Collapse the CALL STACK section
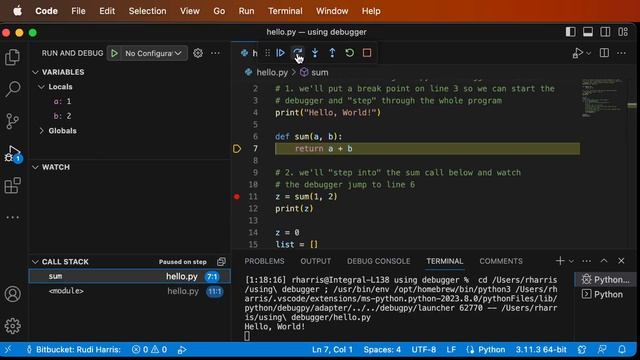Screen dimensions: 640x360 tap(36, 262)
